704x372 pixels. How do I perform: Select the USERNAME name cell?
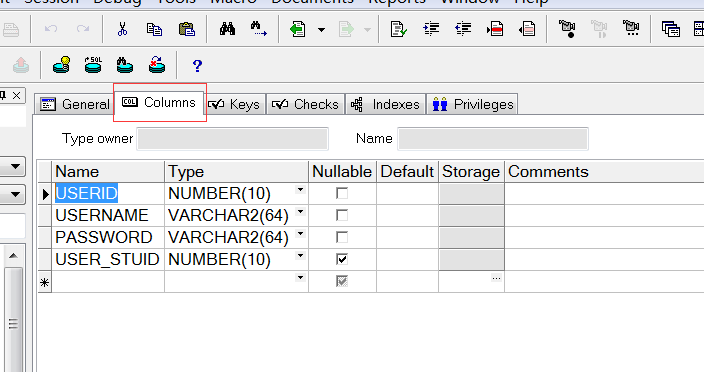click(x=108, y=215)
